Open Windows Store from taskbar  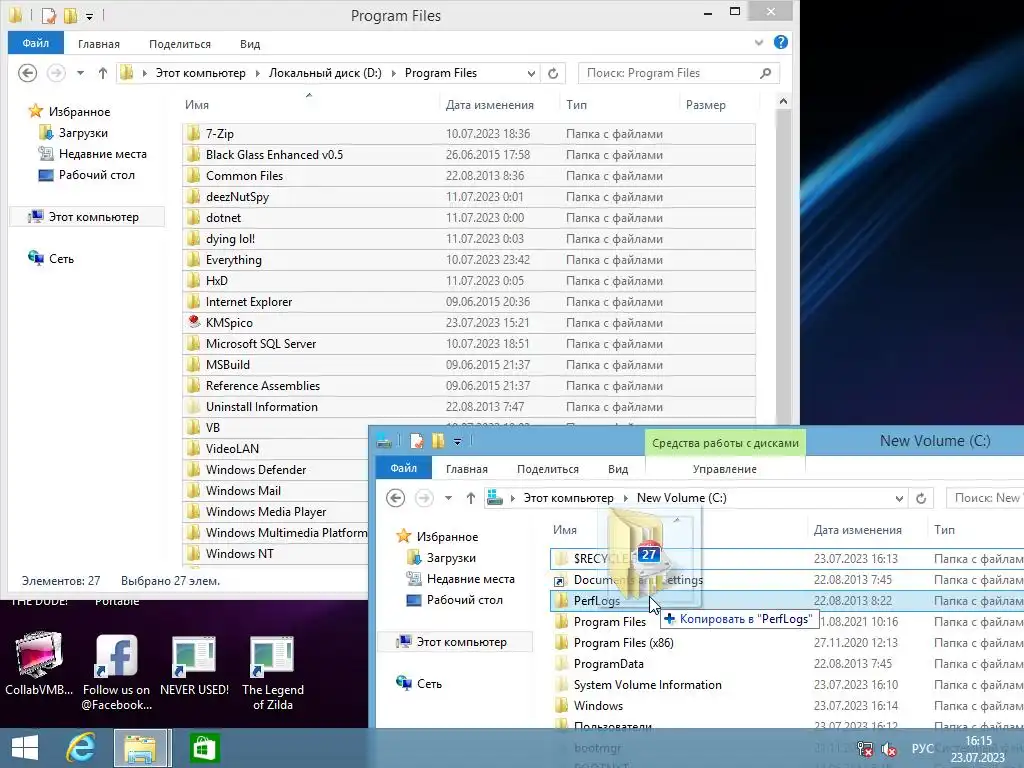pos(204,748)
